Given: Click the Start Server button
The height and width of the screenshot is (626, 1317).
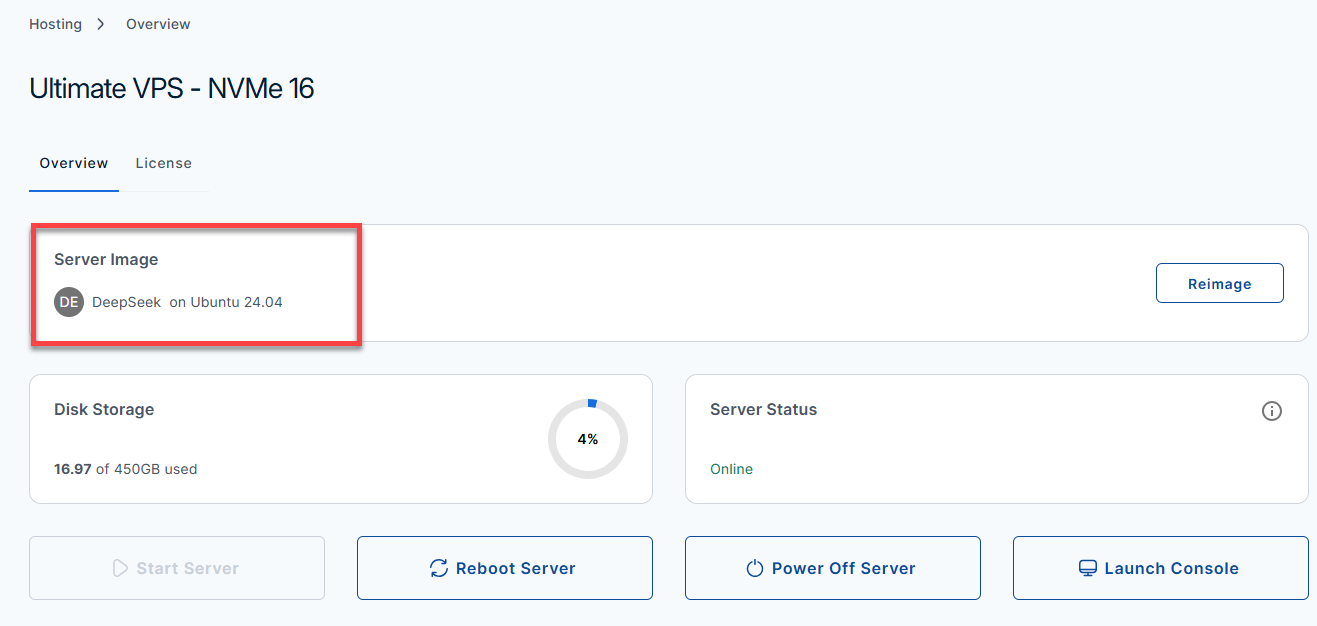Looking at the screenshot, I should (177, 568).
